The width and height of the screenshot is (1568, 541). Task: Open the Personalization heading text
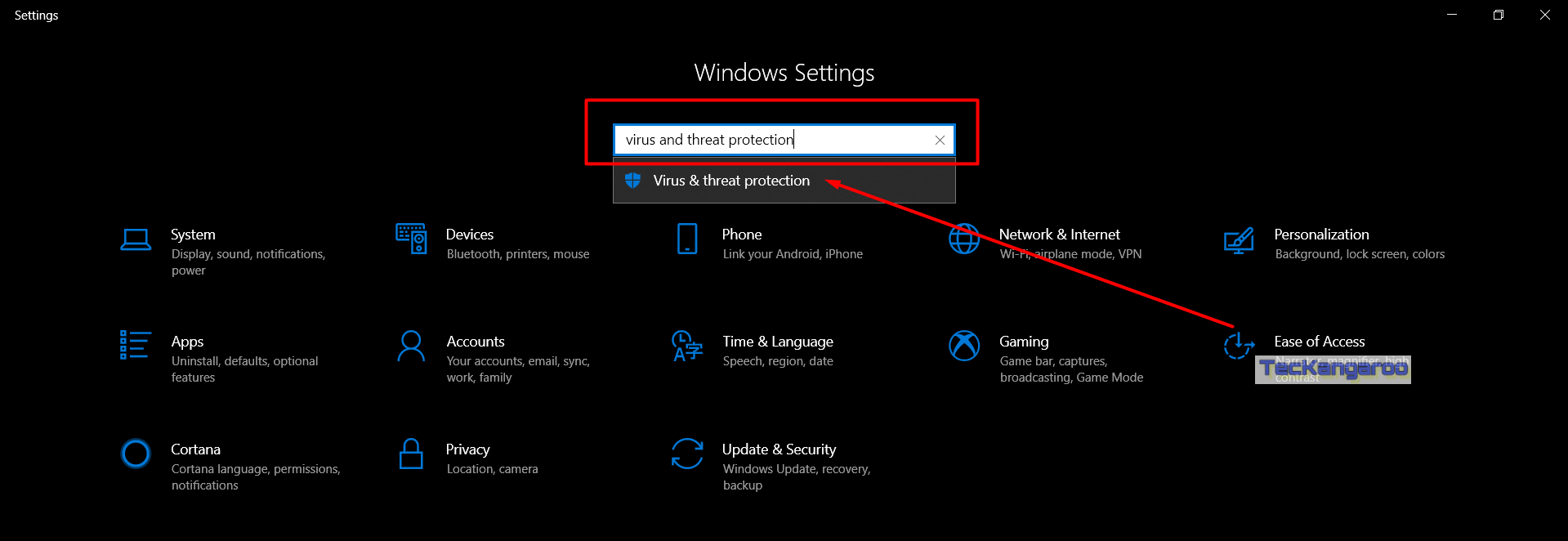[x=1321, y=235]
